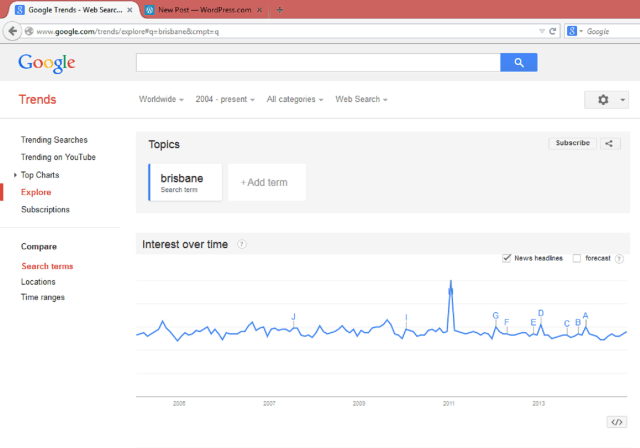Click the + Add term box
Viewport: 640px width, 448px height.
click(266, 182)
